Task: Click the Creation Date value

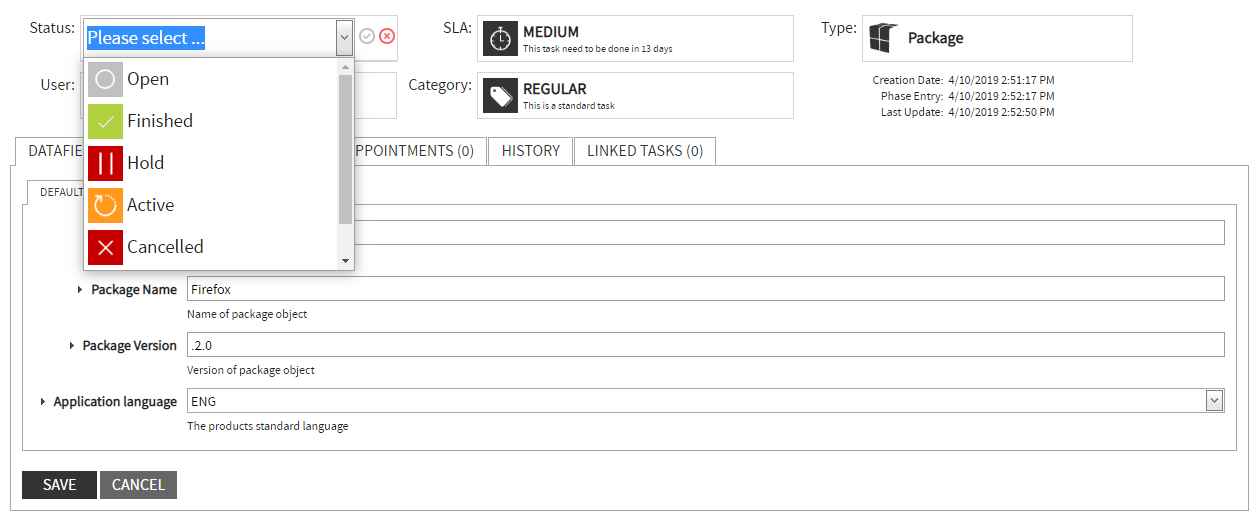Action: [1001, 80]
